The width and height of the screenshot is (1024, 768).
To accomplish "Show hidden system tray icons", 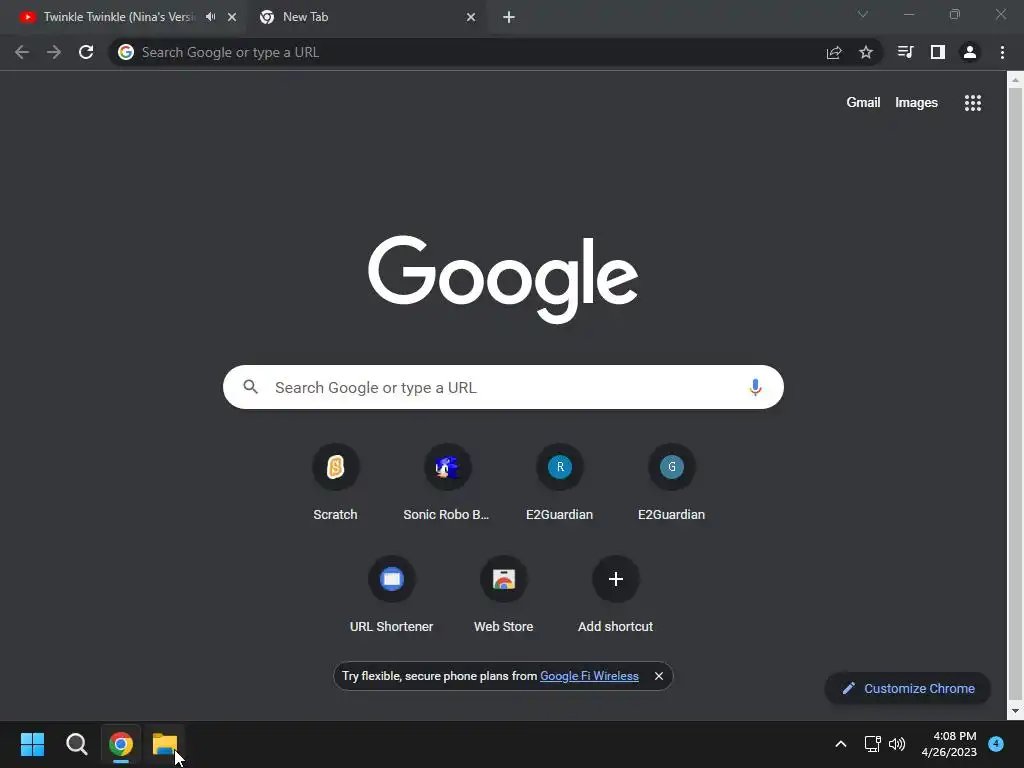I will coord(840,744).
